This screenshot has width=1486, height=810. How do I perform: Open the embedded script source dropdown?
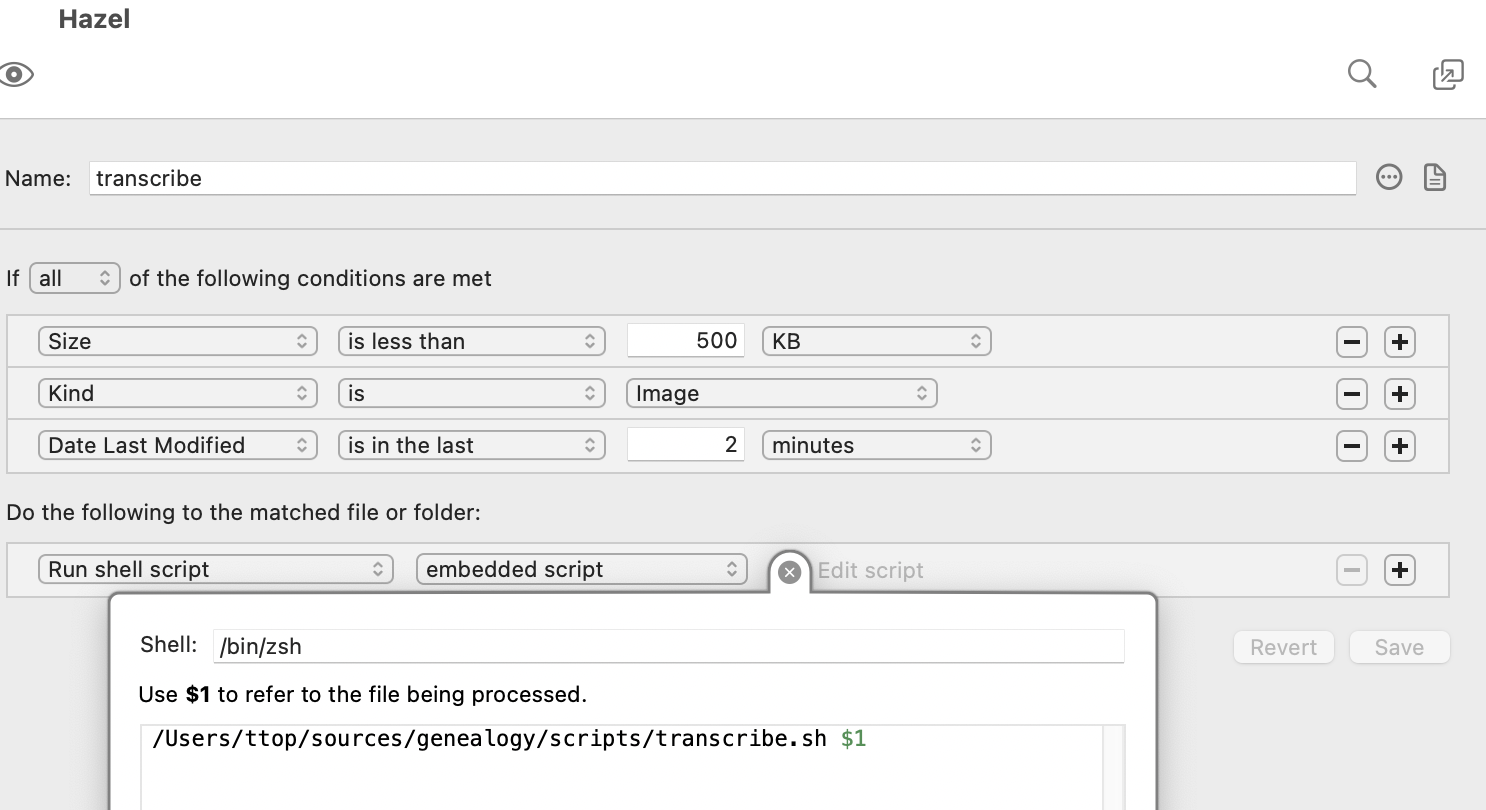pyautogui.click(x=582, y=570)
